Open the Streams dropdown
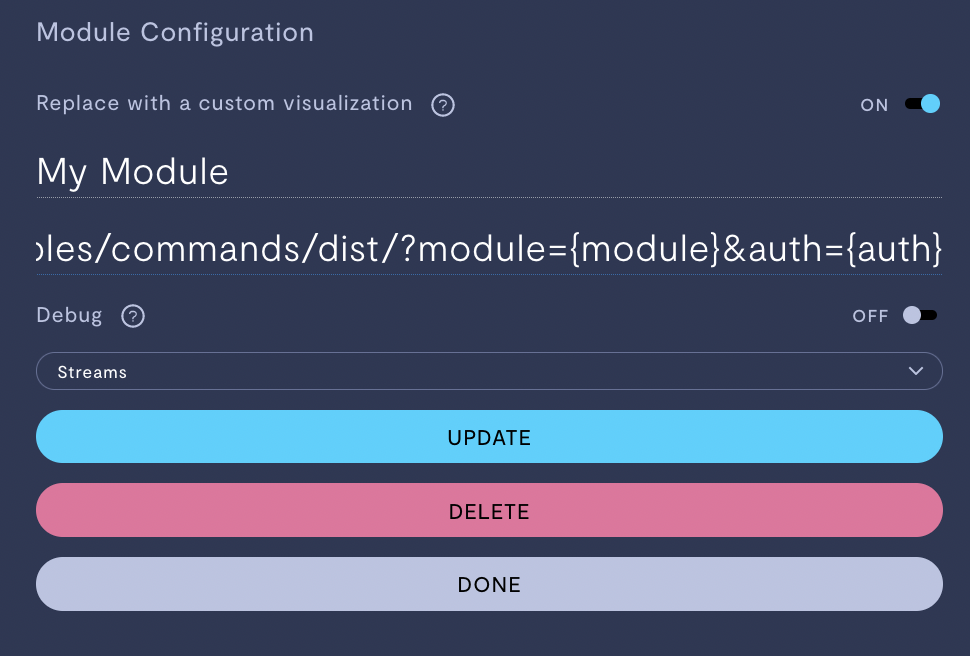 click(x=489, y=371)
